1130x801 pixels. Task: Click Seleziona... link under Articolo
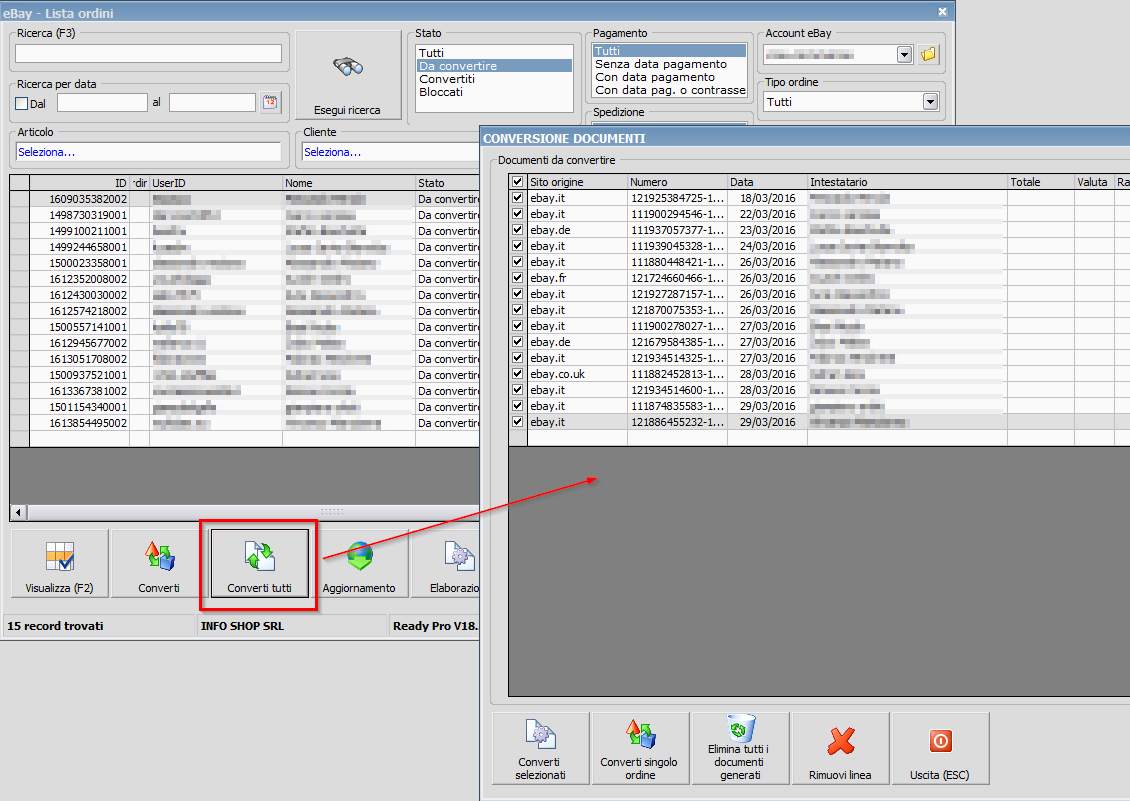(46, 152)
